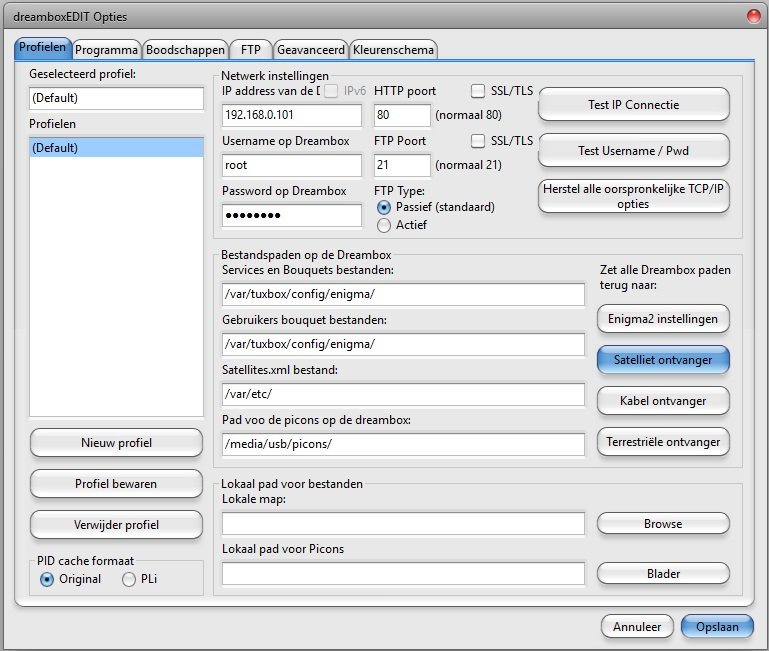Click the Password op Dreambox field
Image resolution: width=769 pixels, height=651 pixels.
coord(291,216)
